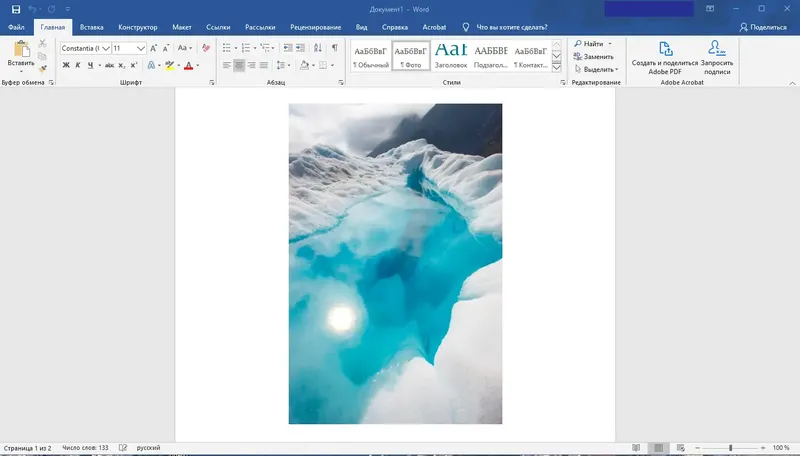Expand the styles gallery with More arrow

[x=557, y=67]
